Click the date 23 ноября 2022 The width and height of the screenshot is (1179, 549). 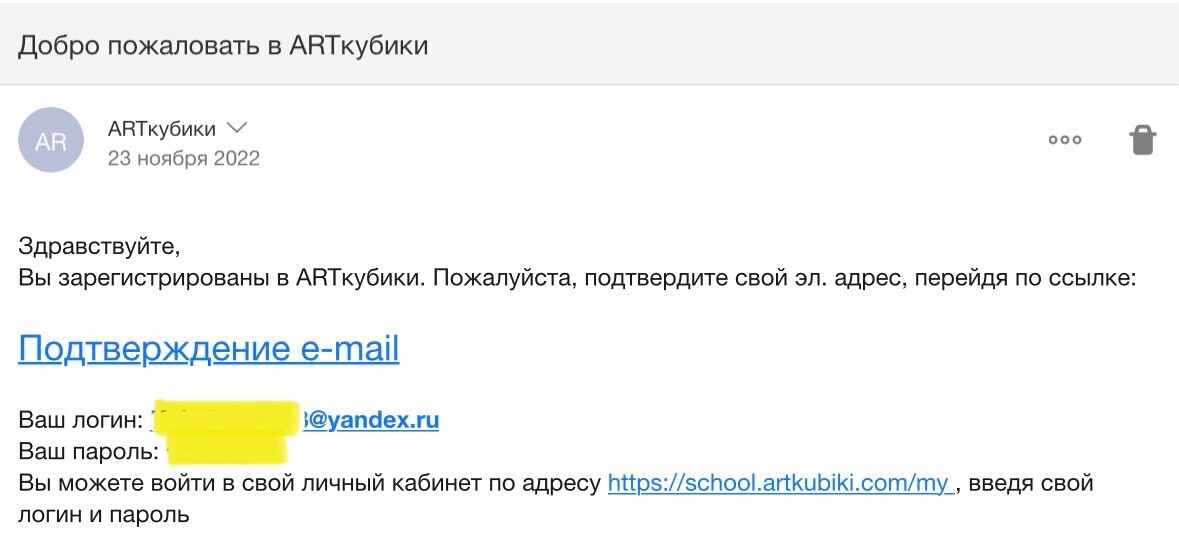point(183,158)
